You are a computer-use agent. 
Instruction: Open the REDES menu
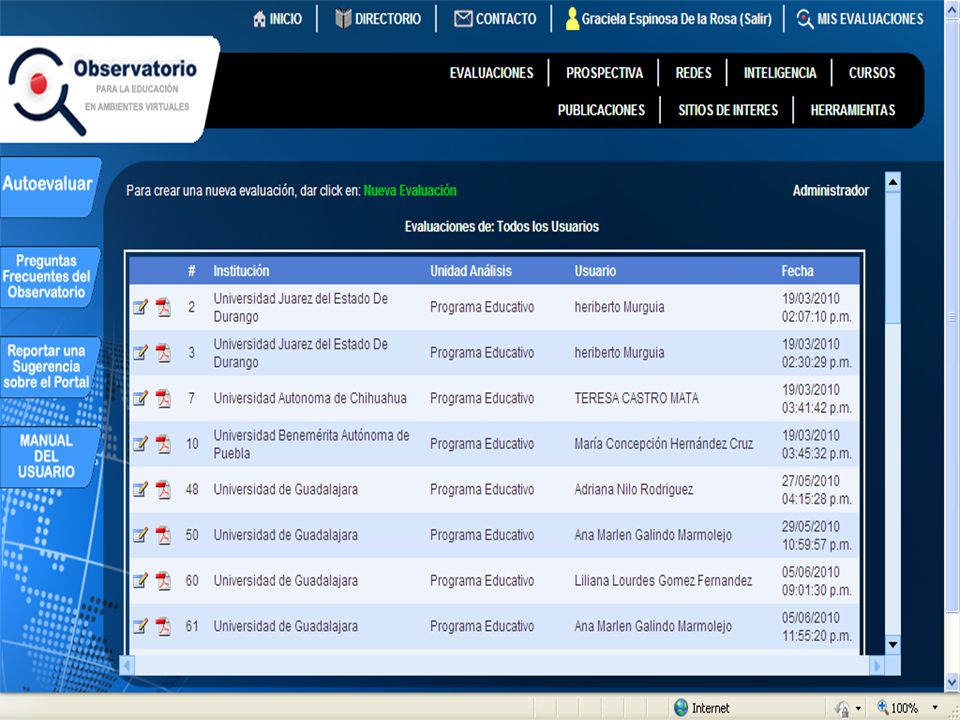tap(693, 73)
